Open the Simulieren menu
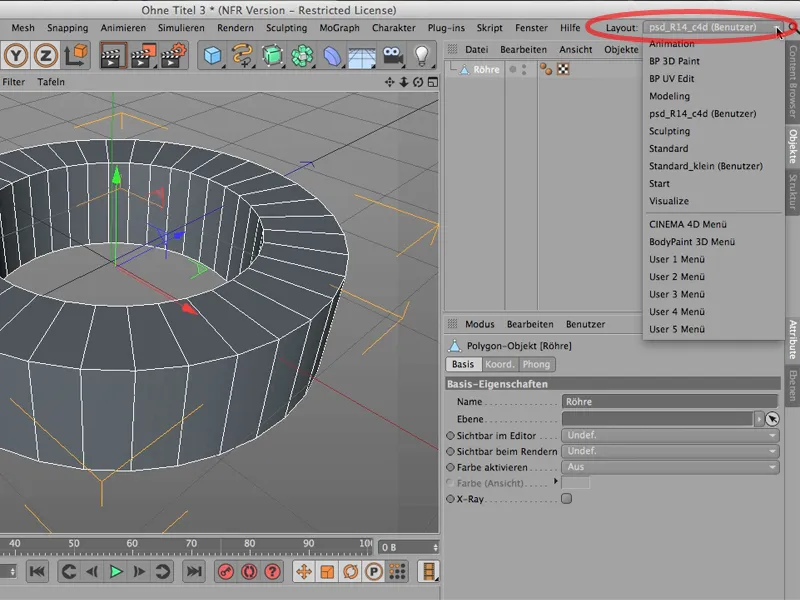The image size is (800, 600). [x=181, y=28]
